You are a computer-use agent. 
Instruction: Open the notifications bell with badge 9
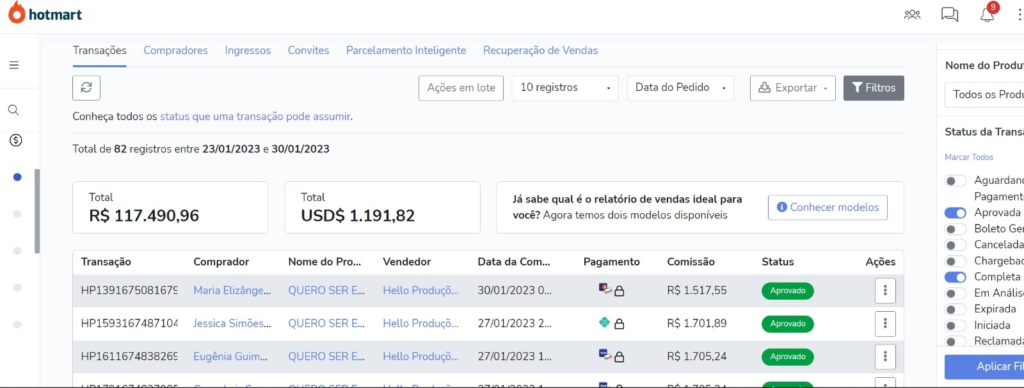pos(987,13)
